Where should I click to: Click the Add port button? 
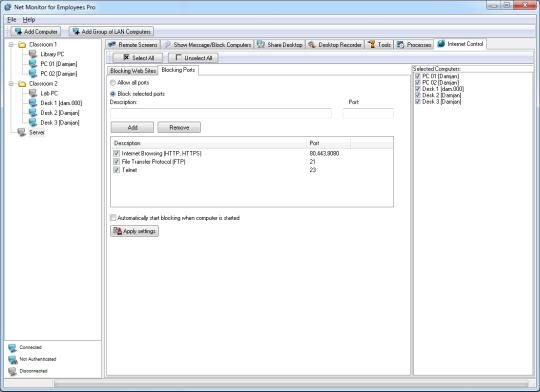pos(132,127)
